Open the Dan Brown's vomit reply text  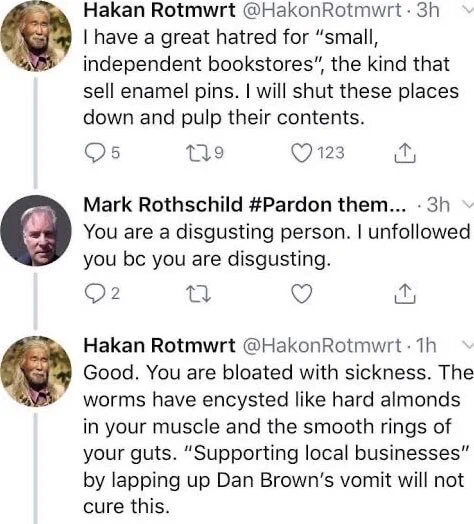pos(278,439)
